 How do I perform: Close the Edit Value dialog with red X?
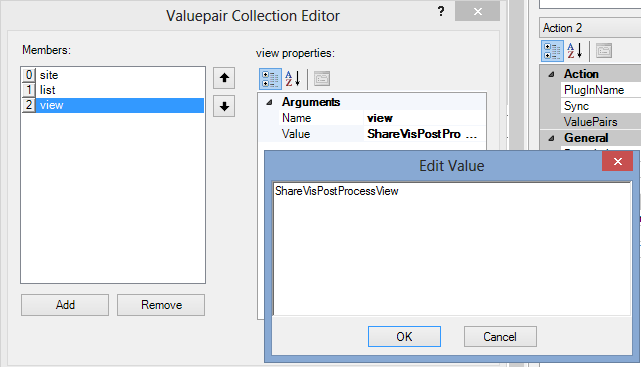coord(618,161)
